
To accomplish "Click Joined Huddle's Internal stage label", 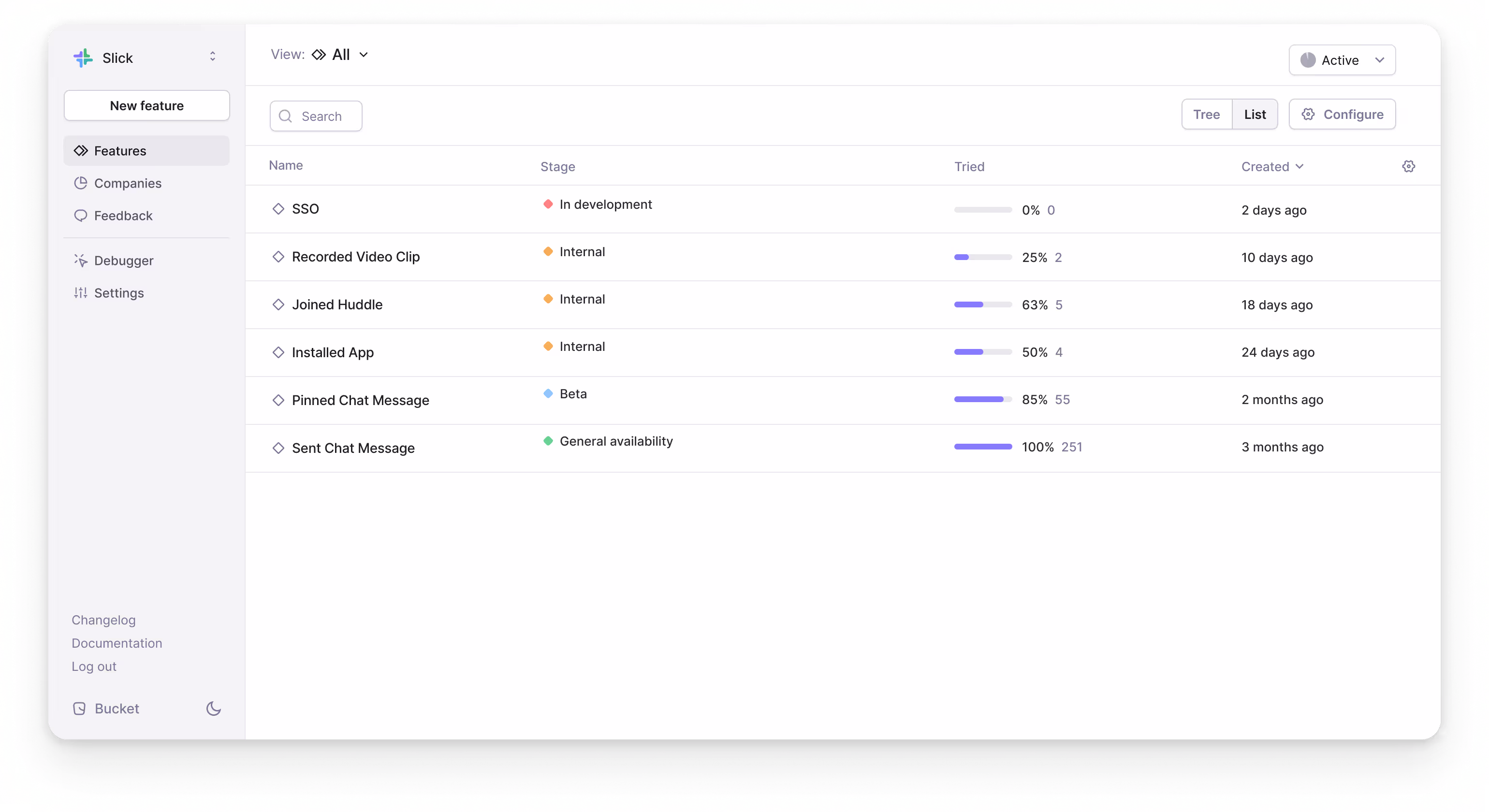I will pos(582,299).
